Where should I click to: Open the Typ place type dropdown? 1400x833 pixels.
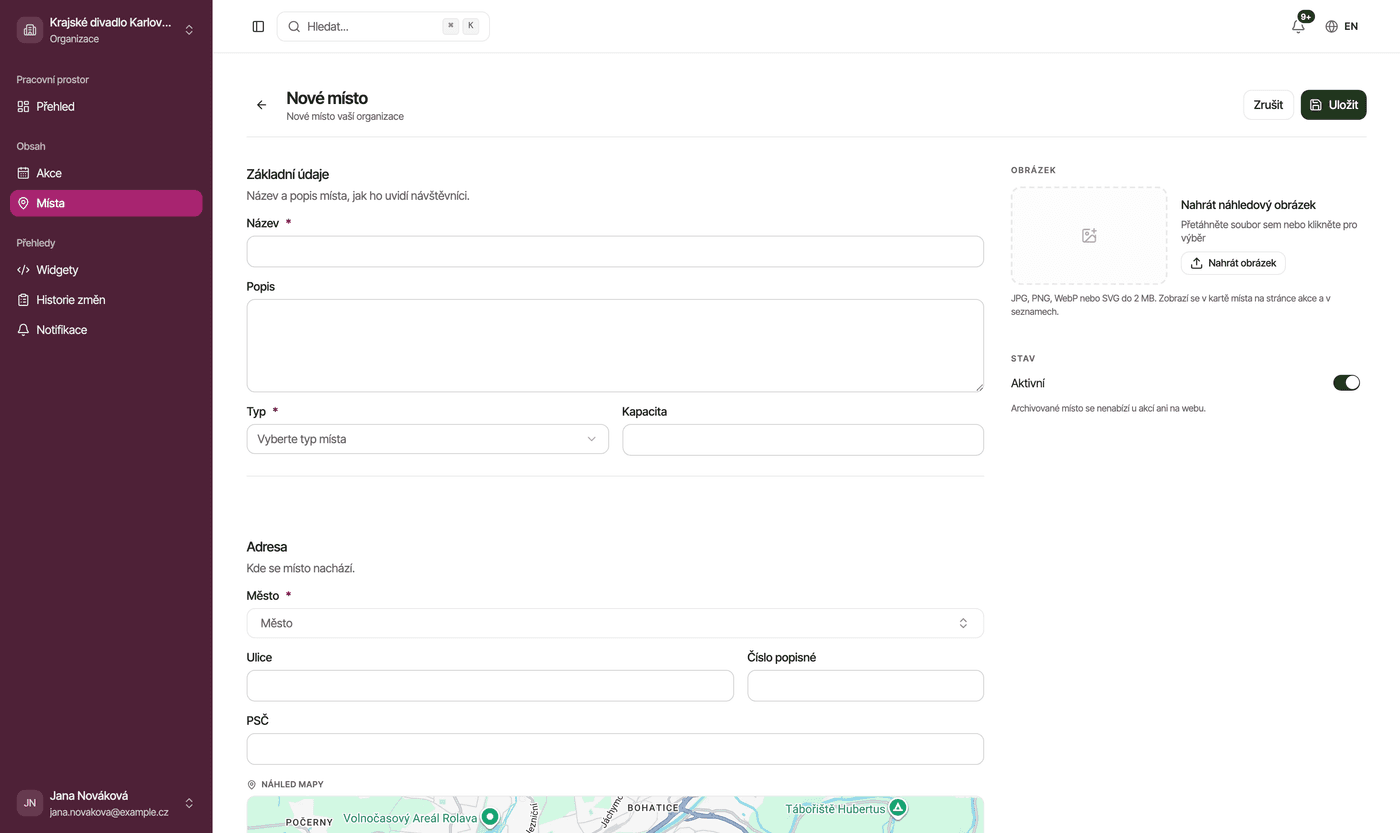tap(427, 439)
